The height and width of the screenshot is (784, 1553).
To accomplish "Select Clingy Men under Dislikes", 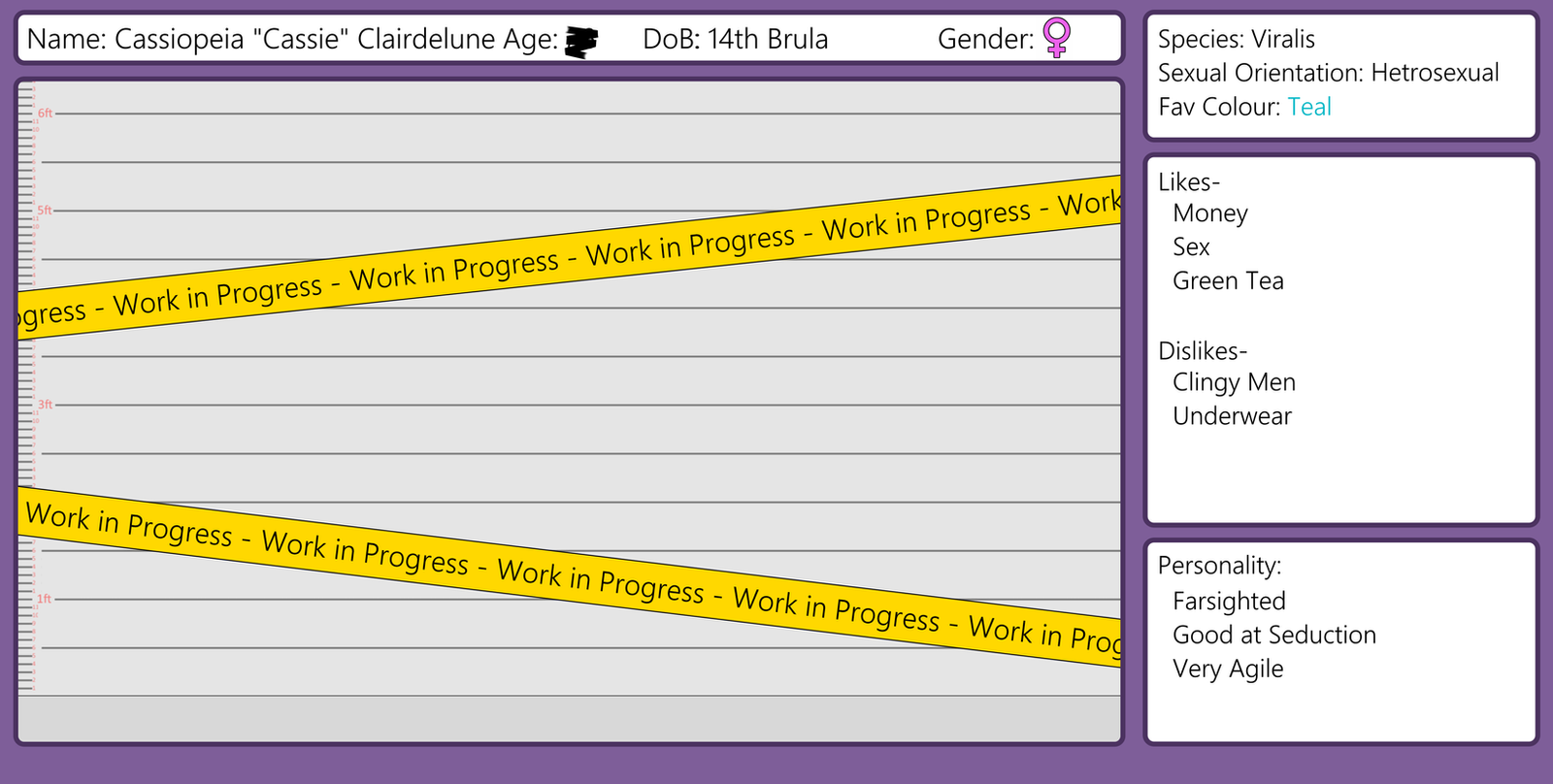I will click(1234, 382).
